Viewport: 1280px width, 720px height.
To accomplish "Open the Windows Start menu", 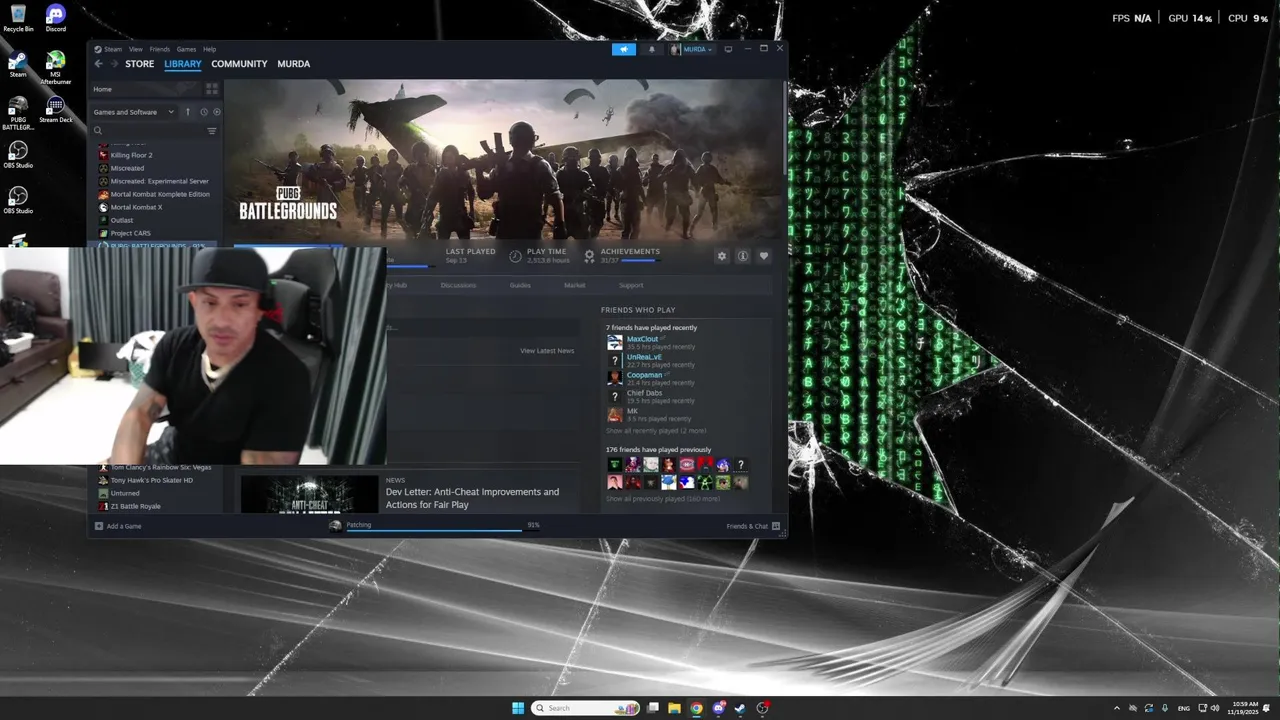I will click(x=518, y=708).
